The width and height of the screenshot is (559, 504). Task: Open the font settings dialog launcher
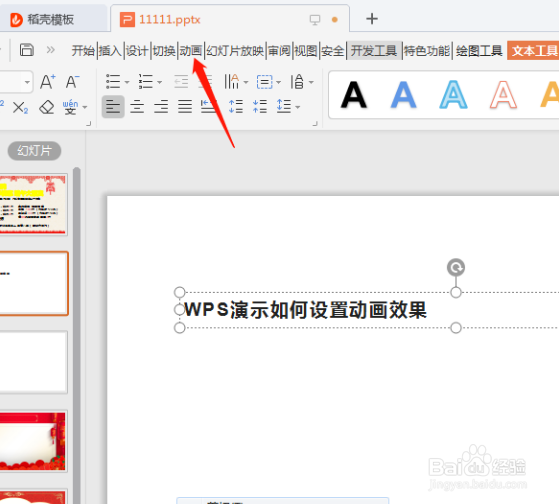89,124
